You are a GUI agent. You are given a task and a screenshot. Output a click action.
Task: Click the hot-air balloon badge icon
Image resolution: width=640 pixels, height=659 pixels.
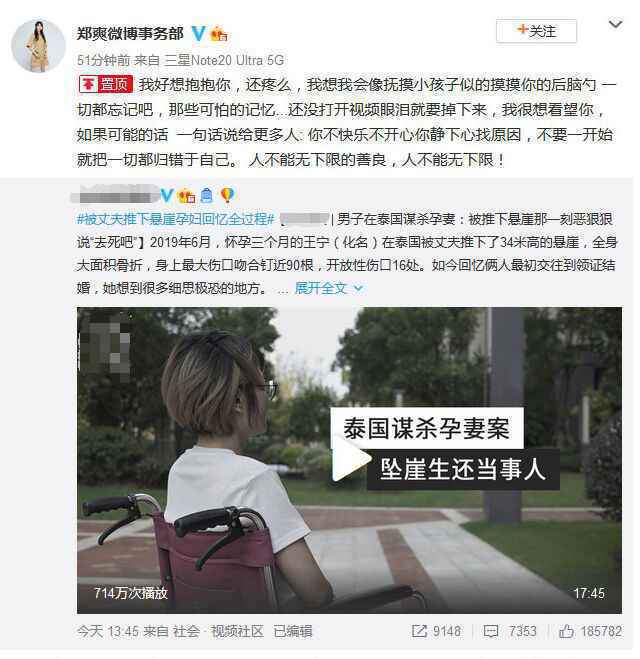click(227, 195)
